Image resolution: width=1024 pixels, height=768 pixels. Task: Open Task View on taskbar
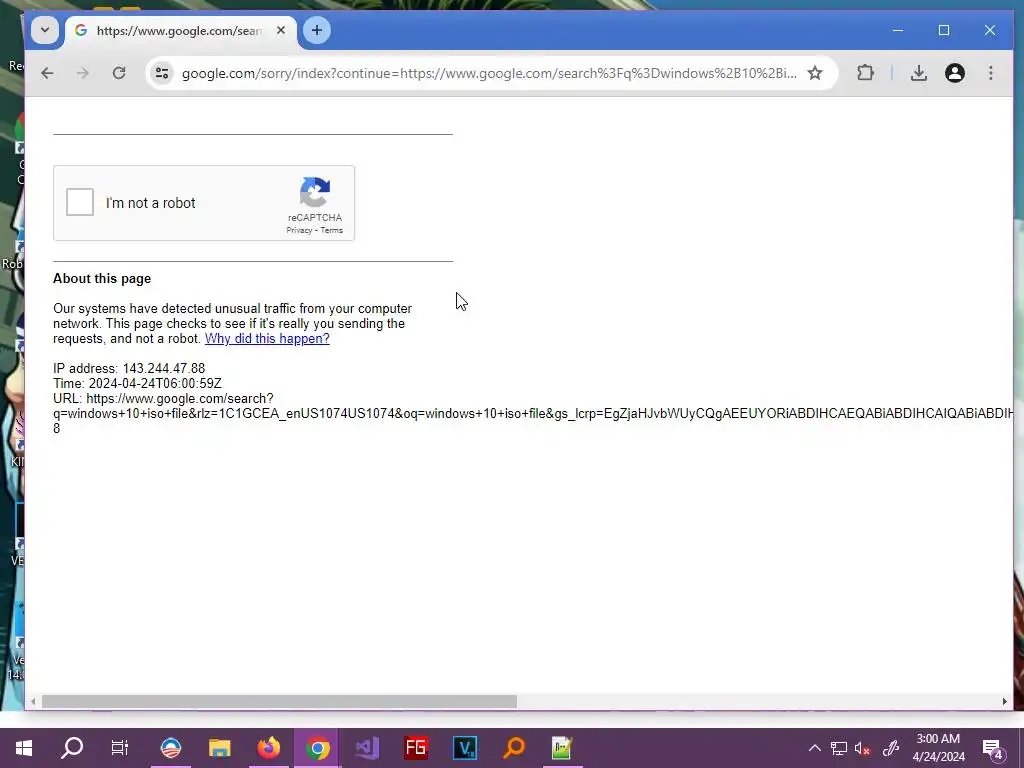click(x=120, y=748)
